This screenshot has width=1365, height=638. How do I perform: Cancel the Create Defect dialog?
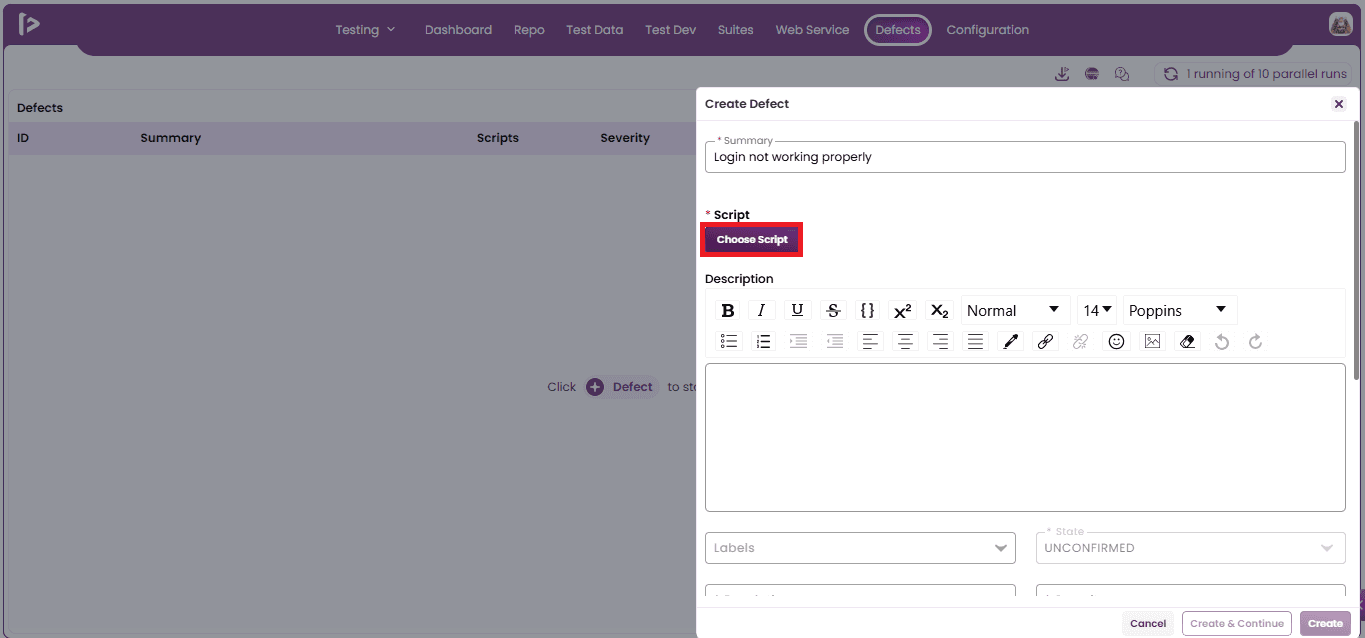point(1148,623)
